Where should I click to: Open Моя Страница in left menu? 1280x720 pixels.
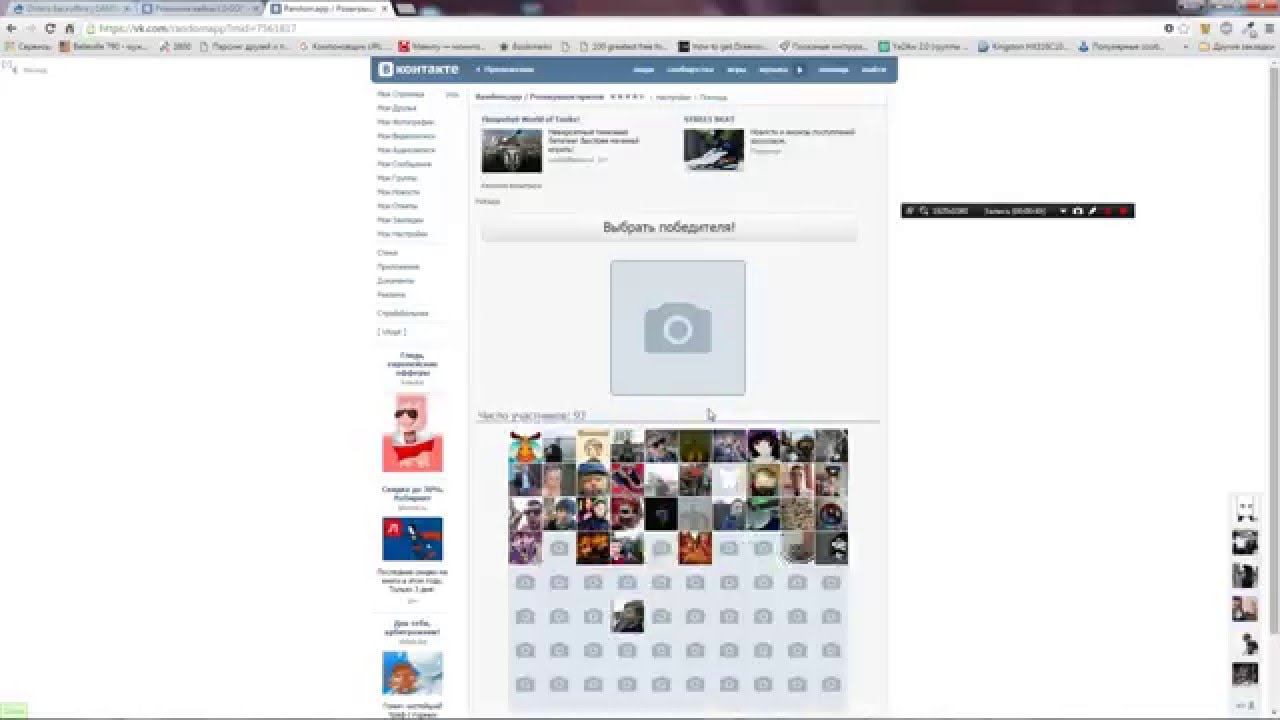click(401, 94)
